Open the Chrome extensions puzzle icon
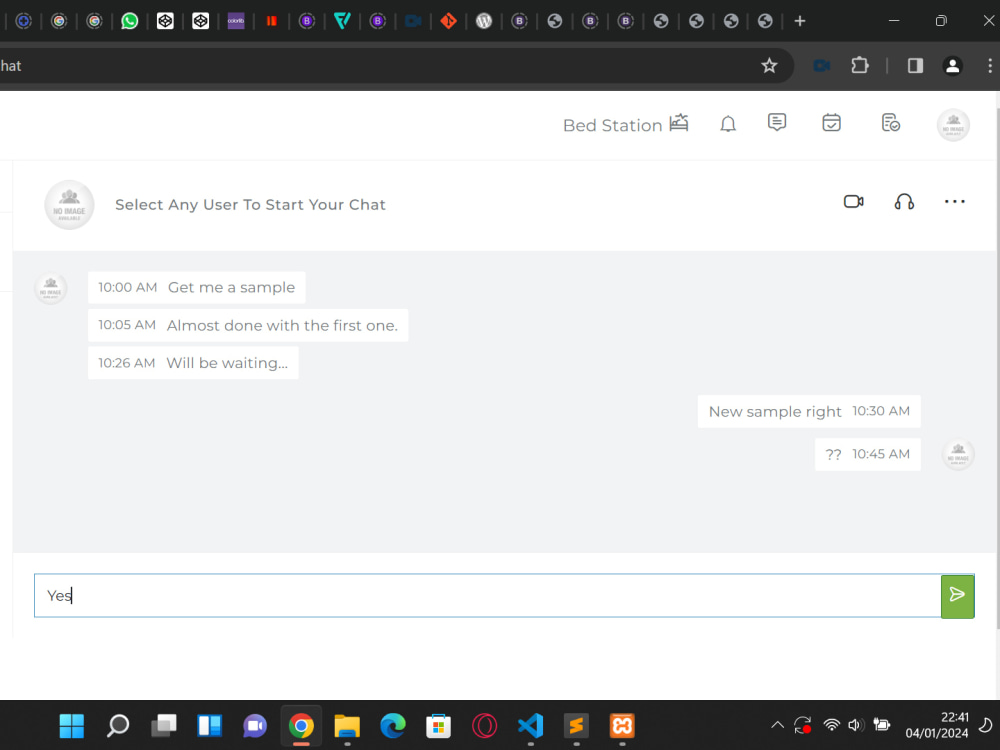This screenshot has width=1000, height=750. point(860,66)
